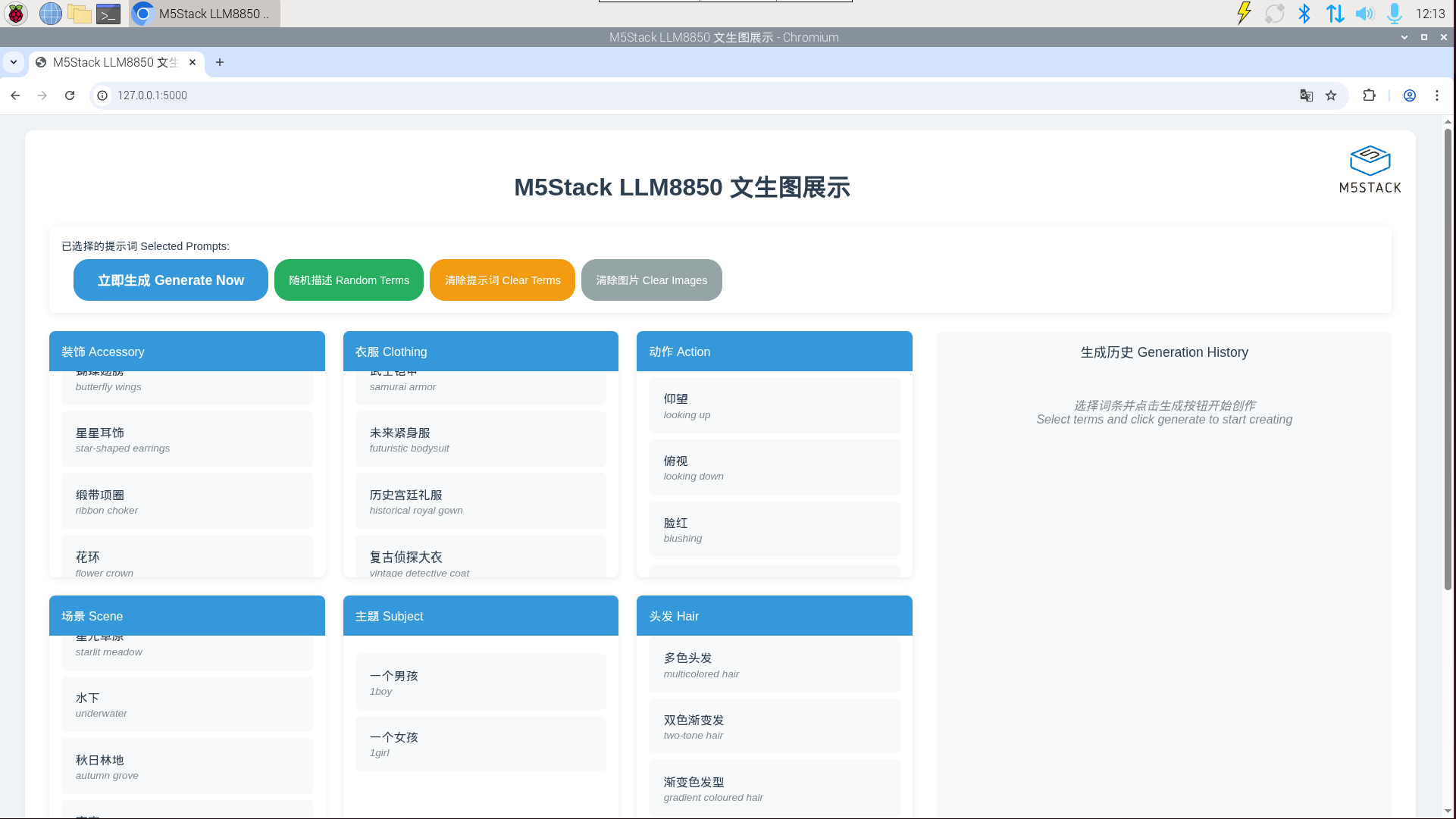This screenshot has height=819, width=1456.
Task: Click the Subject category header
Action: [481, 616]
